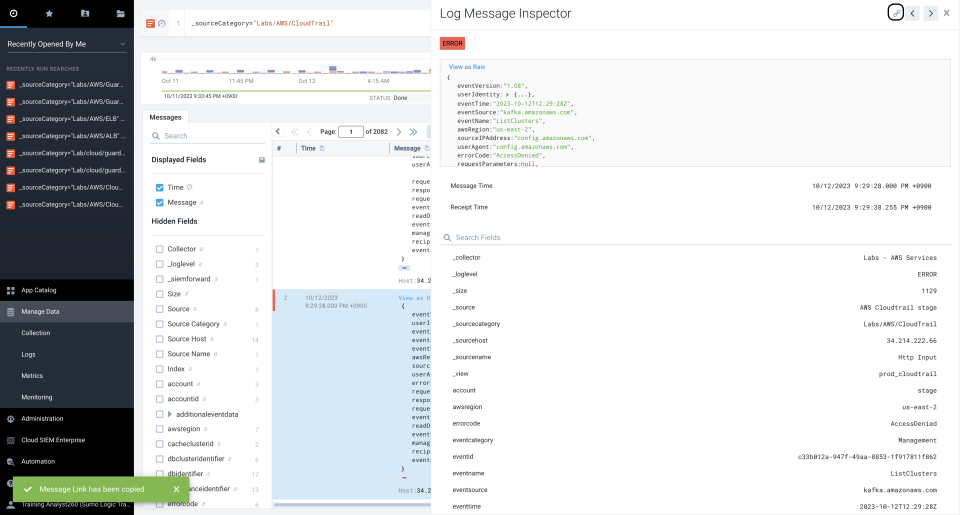Open the Recently Opened By Me dropdown

66,44
